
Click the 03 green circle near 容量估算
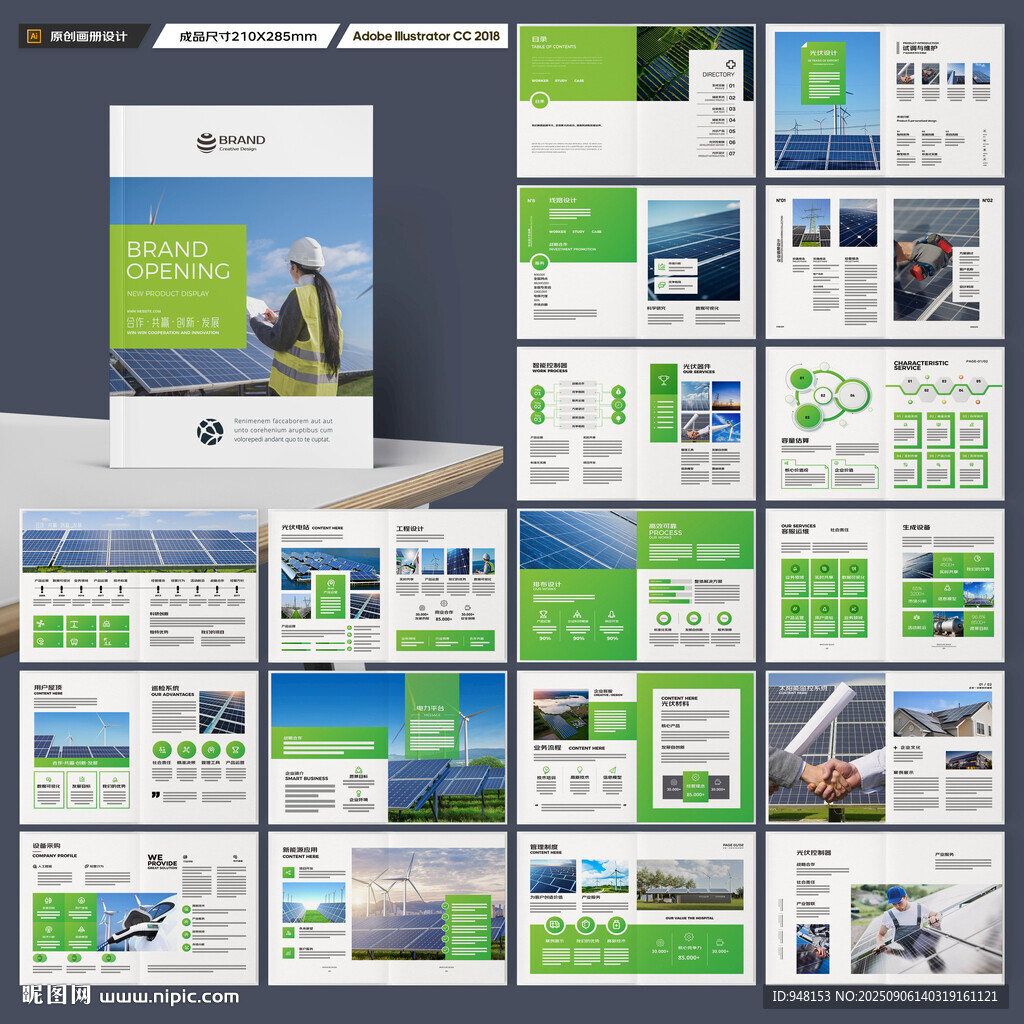click(808, 416)
